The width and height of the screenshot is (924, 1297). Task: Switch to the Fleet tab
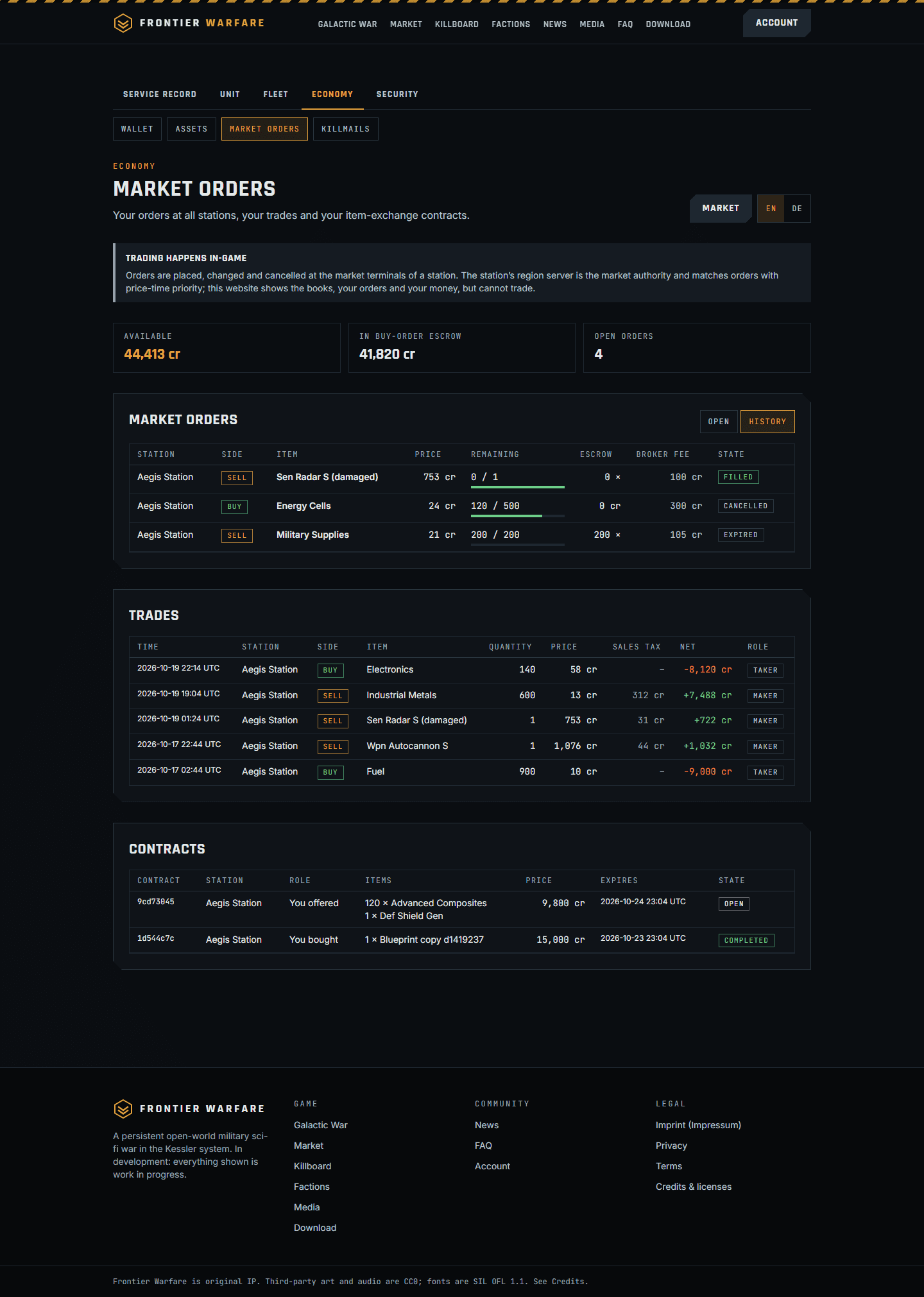(276, 94)
